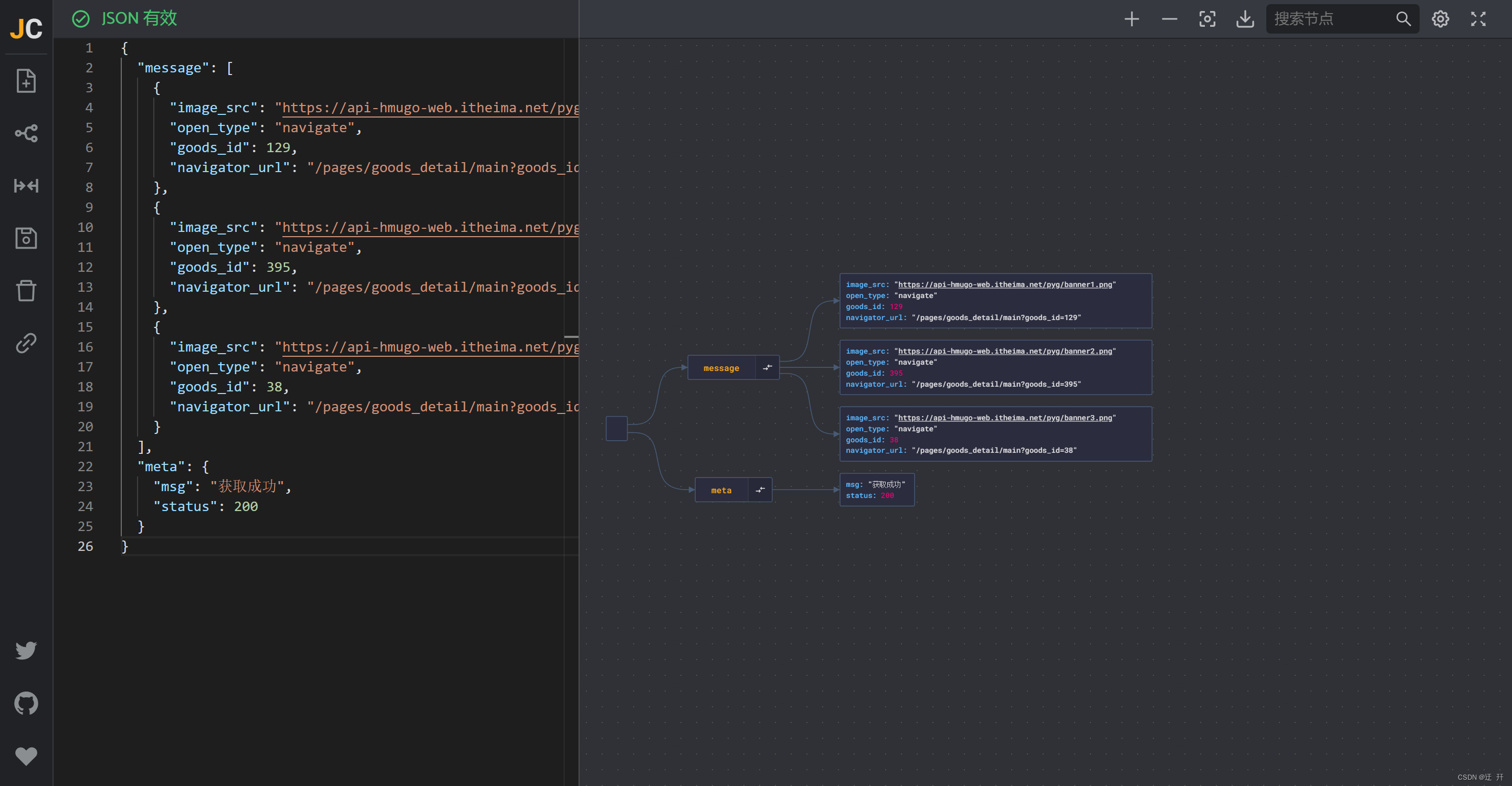Click the magnifier search icon
This screenshot has height=786, width=1512.
point(1403,19)
